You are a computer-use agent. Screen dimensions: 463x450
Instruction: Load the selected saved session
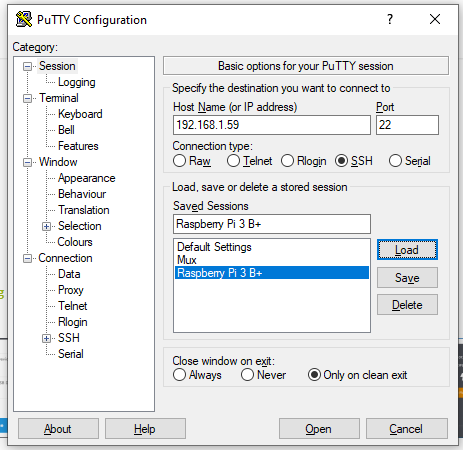tap(407, 250)
